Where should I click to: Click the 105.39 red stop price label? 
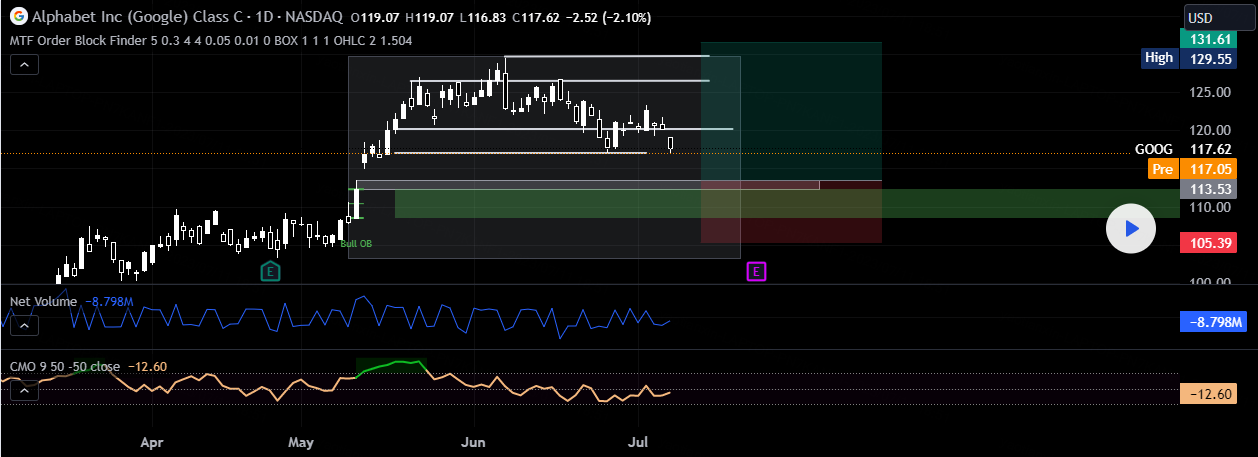[1209, 243]
